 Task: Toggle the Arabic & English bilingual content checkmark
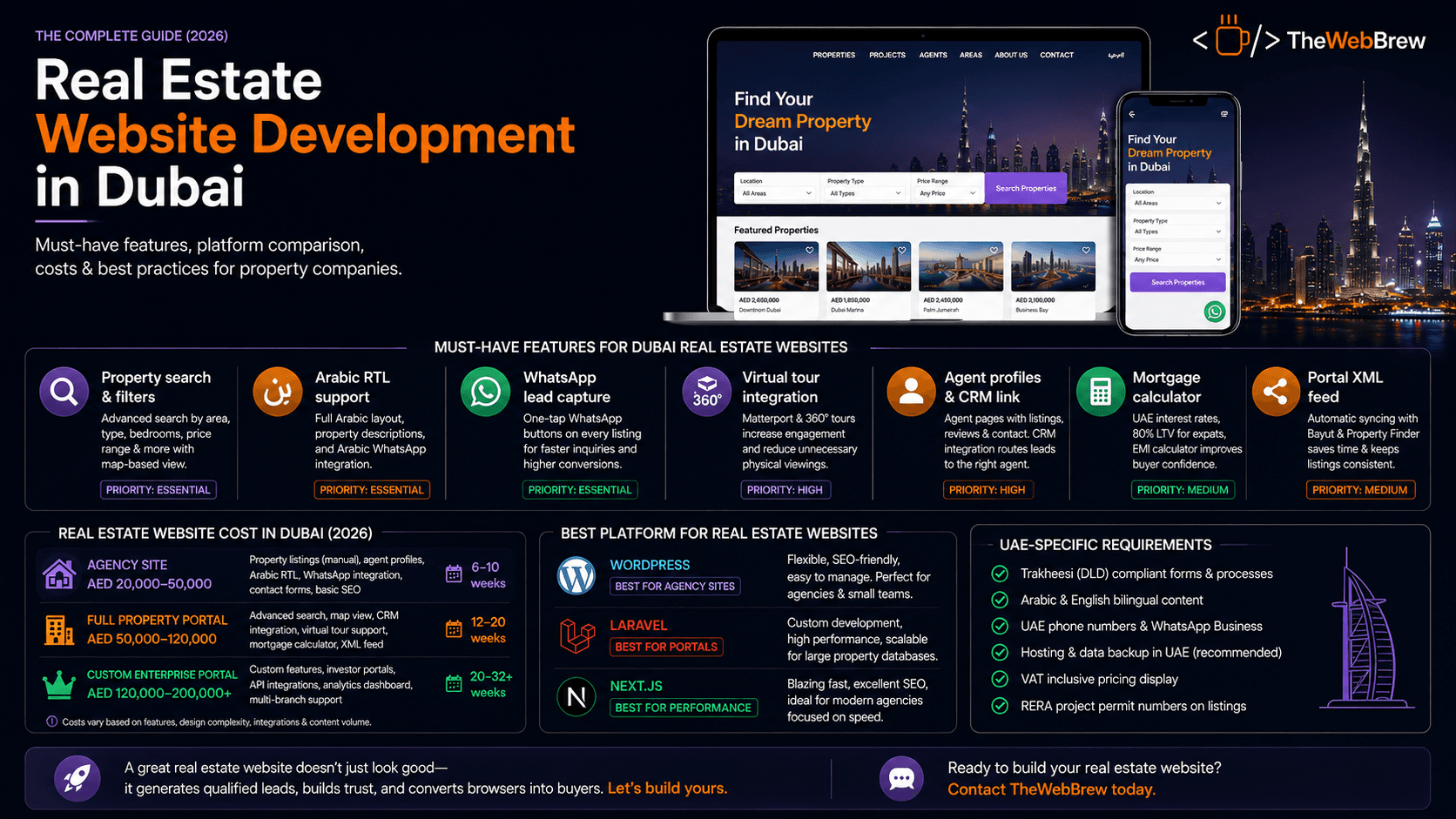(x=1000, y=600)
